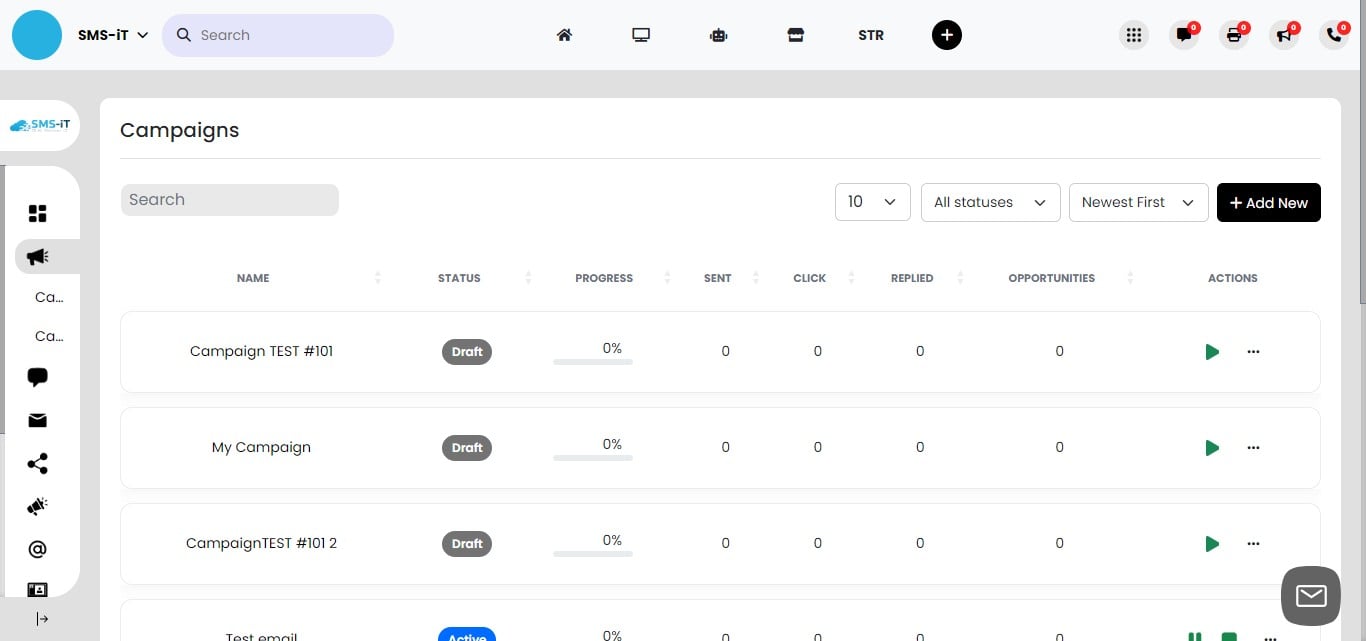Click the black plus create button
The height and width of the screenshot is (641, 1366).
pyautogui.click(x=946, y=35)
